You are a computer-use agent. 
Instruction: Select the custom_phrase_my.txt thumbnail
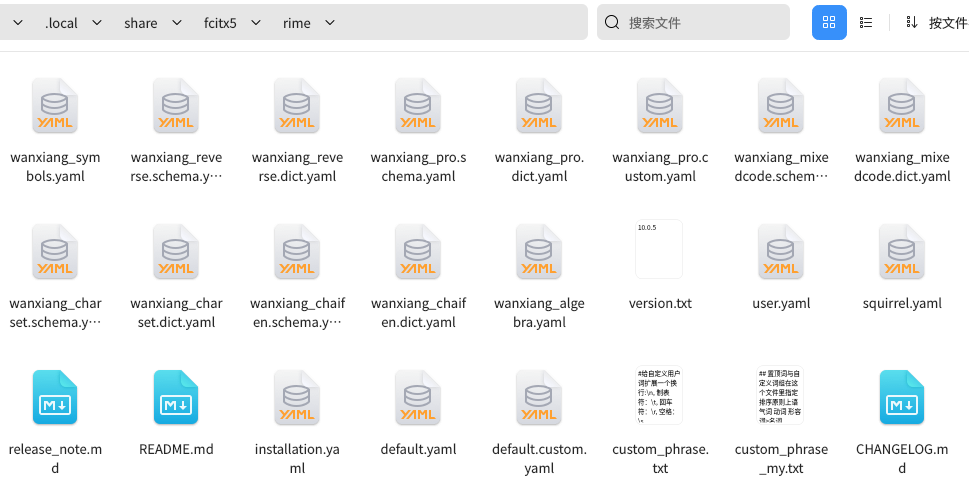coord(781,395)
